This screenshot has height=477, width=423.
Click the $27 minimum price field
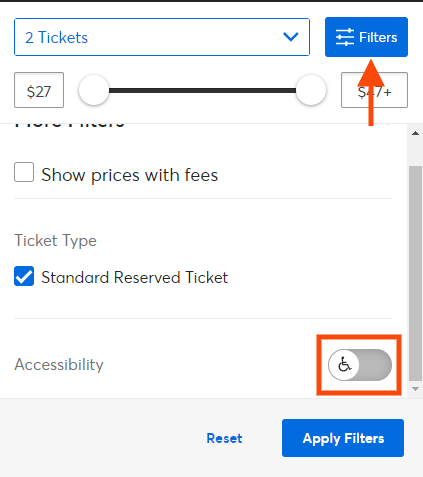click(x=39, y=90)
